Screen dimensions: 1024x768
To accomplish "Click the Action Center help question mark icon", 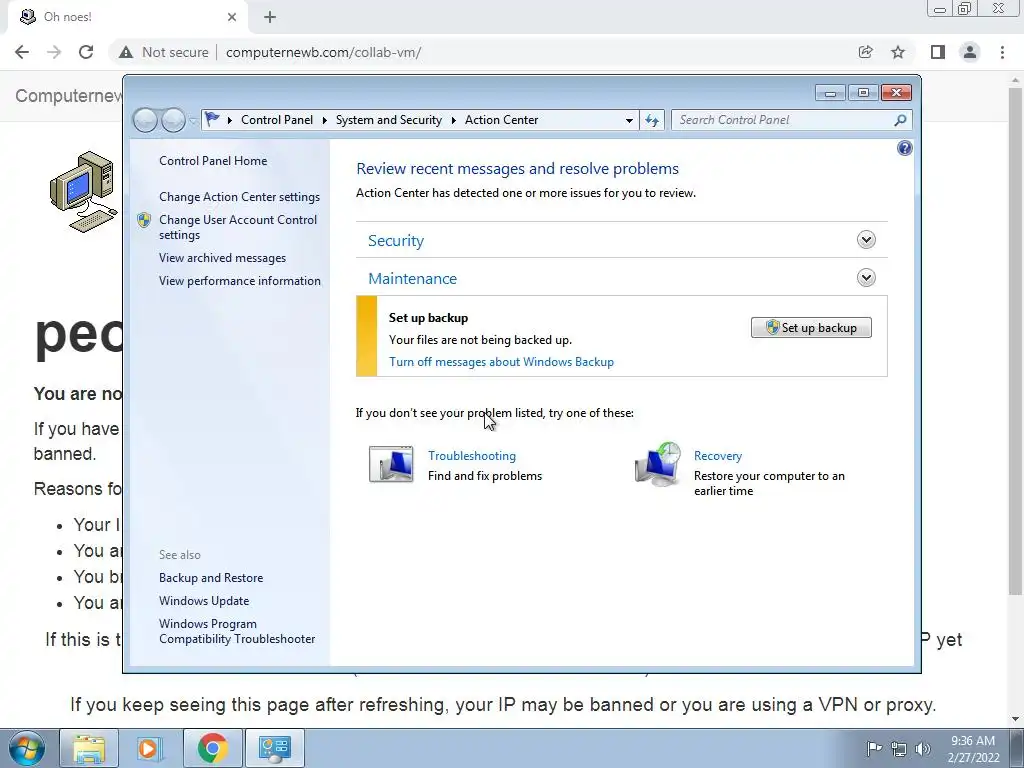I will click(x=904, y=148).
